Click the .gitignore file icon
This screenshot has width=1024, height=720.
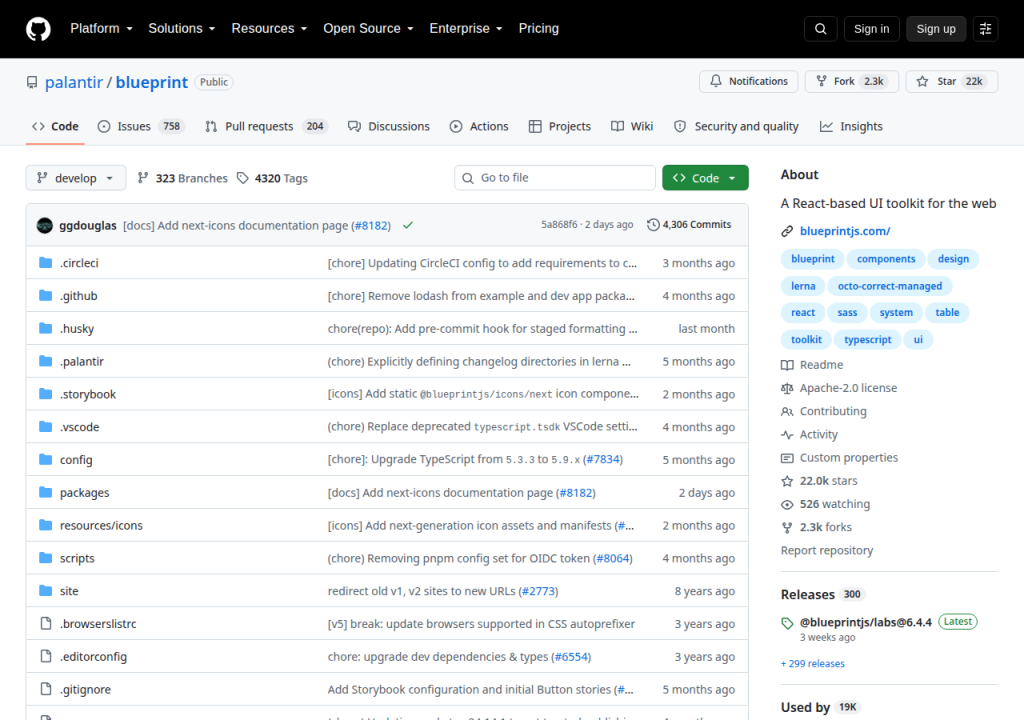pyautogui.click(x=45, y=689)
